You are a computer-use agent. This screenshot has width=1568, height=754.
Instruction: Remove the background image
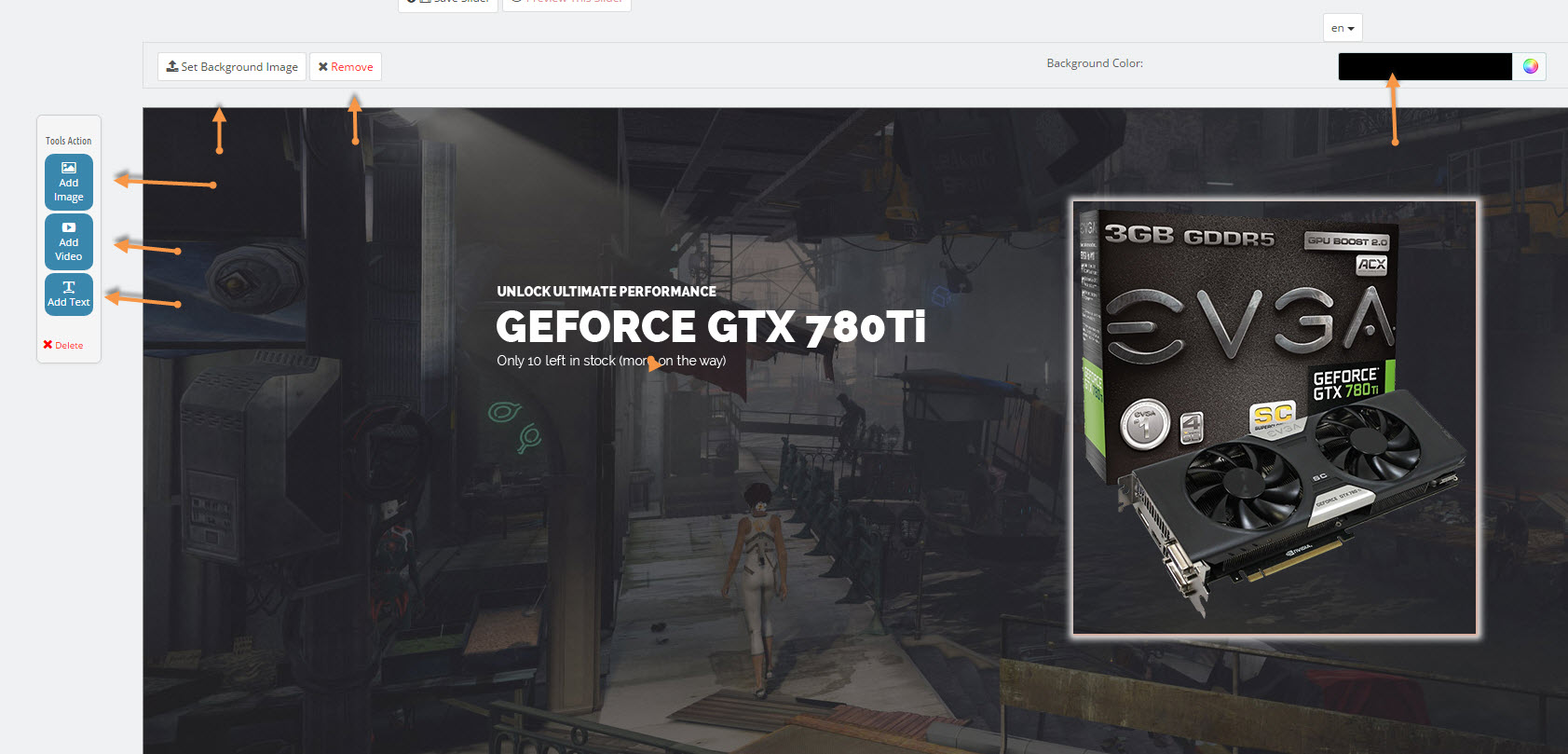tap(346, 67)
